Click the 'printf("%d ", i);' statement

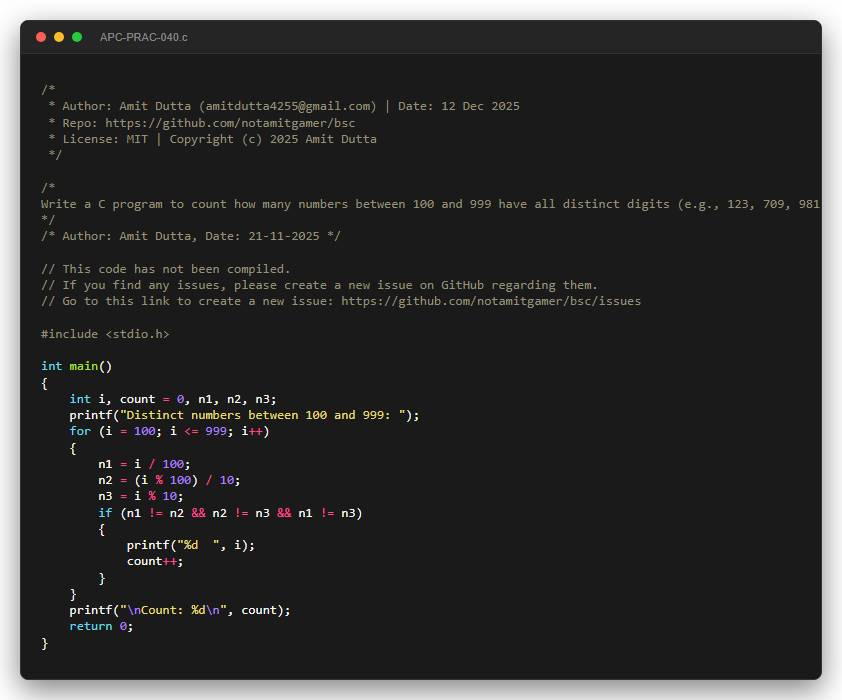191,545
